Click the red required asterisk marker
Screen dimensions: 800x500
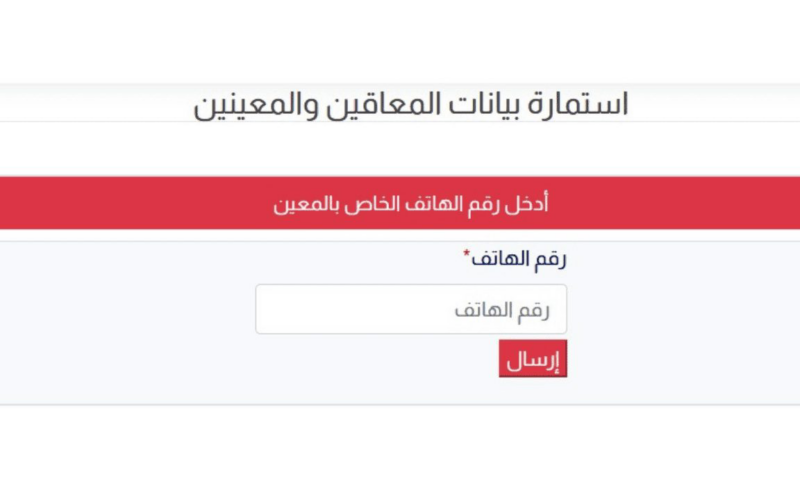tap(466, 256)
